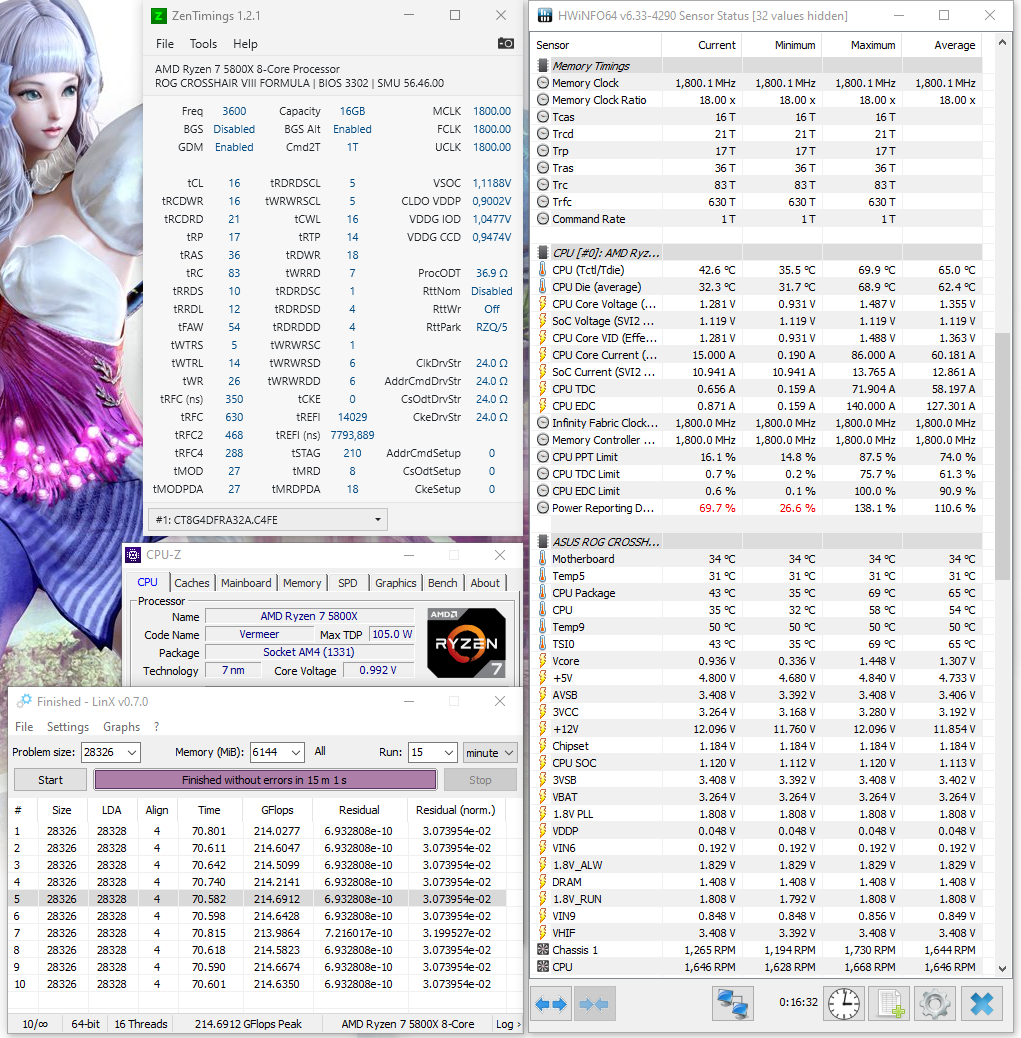
Task: Click the Ryzen 7 logo in CPU-Z
Action: (x=467, y=643)
